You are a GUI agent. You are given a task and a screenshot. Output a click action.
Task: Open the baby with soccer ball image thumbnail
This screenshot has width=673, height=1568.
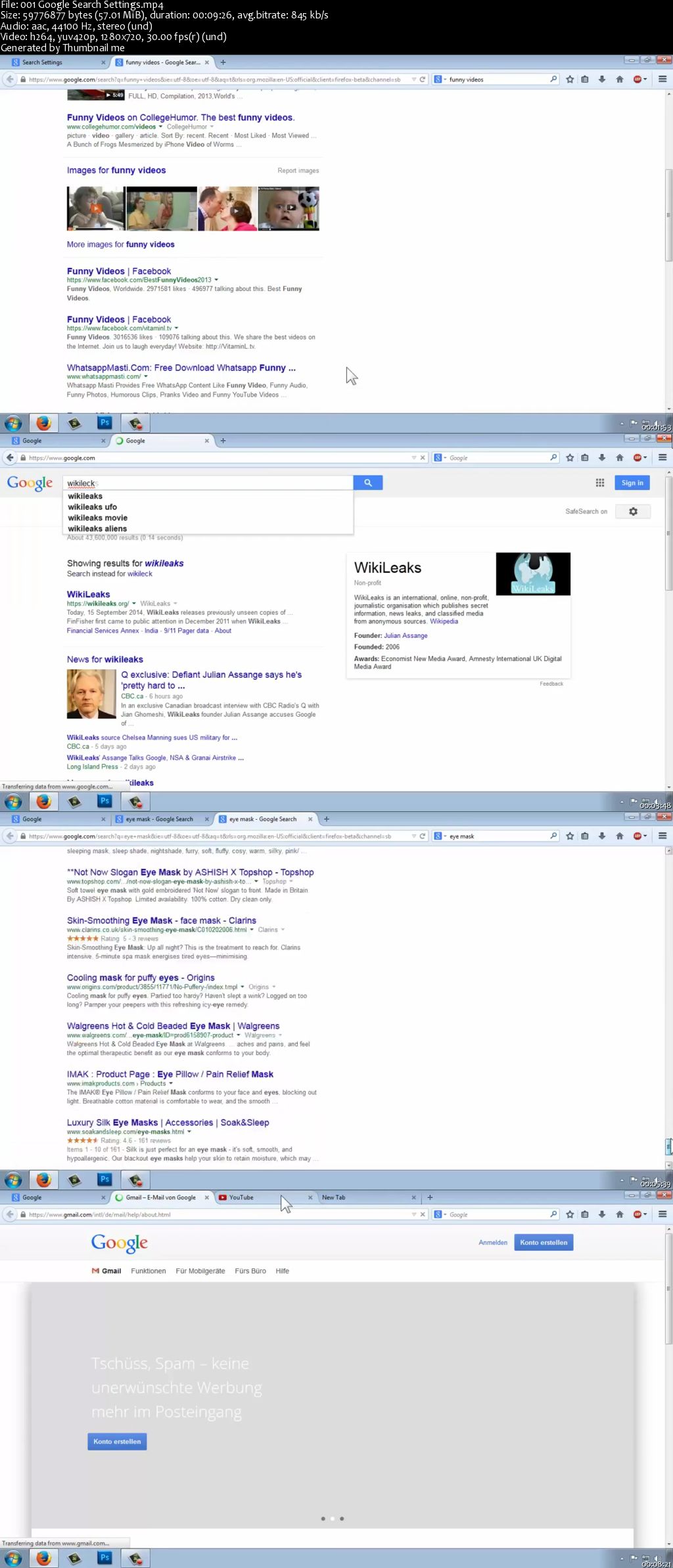point(289,208)
